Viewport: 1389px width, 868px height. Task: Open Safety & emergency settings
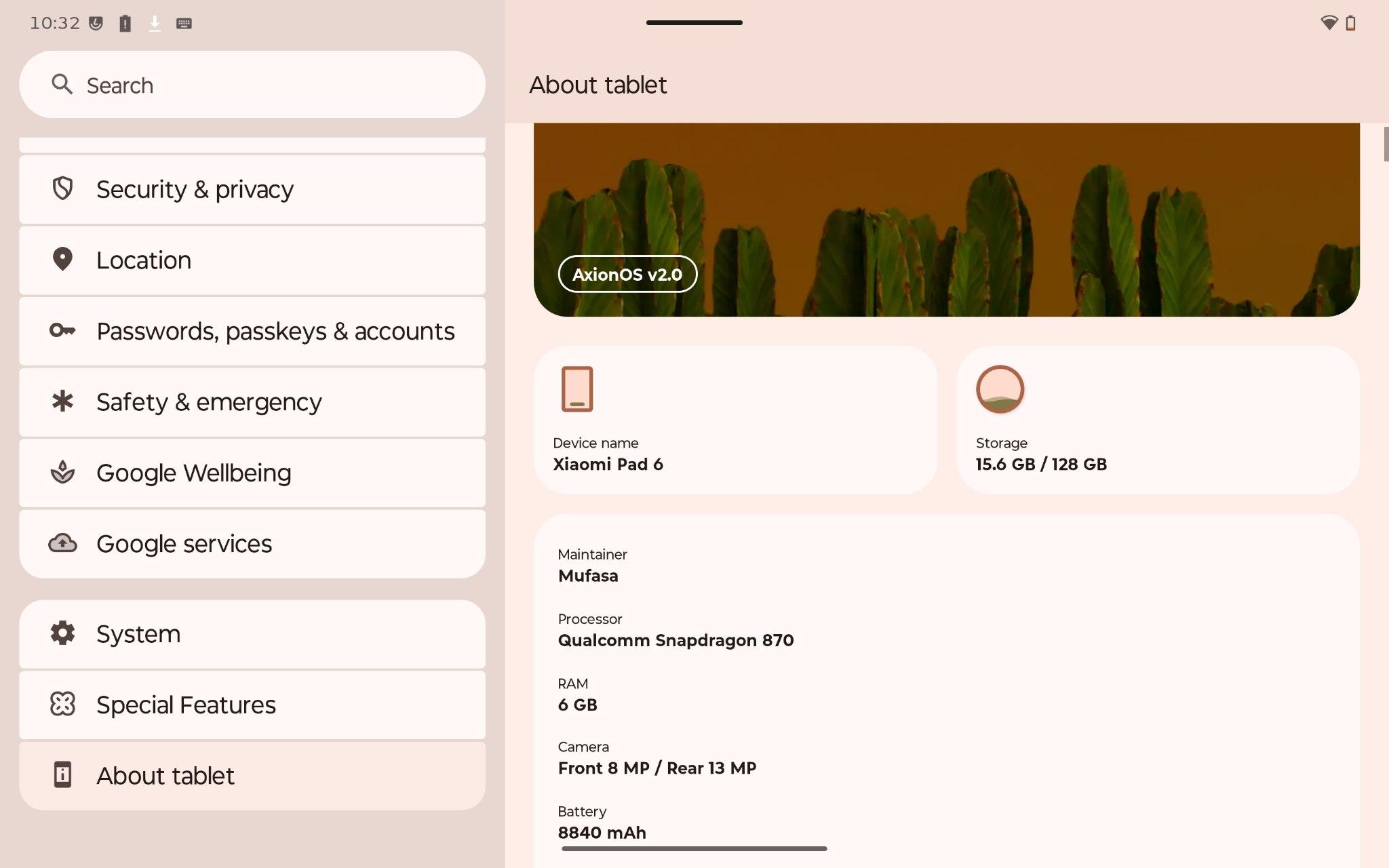[x=252, y=402]
